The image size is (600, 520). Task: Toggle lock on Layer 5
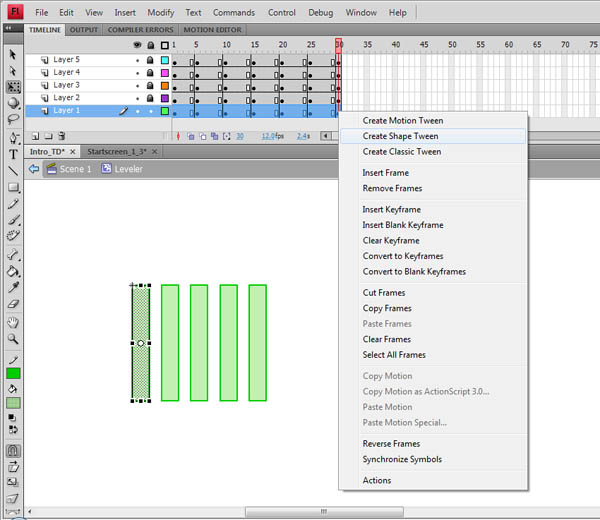click(x=150, y=60)
